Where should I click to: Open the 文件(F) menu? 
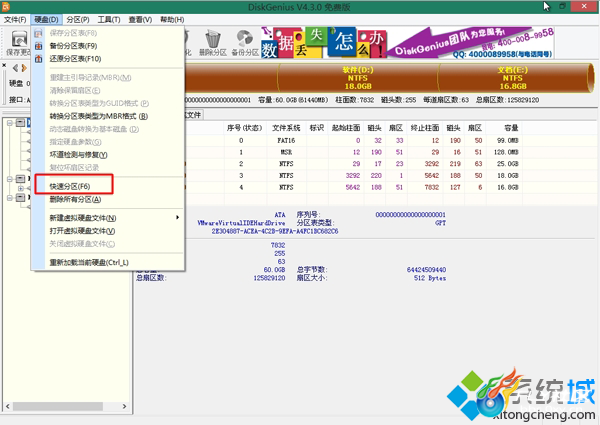coord(15,20)
